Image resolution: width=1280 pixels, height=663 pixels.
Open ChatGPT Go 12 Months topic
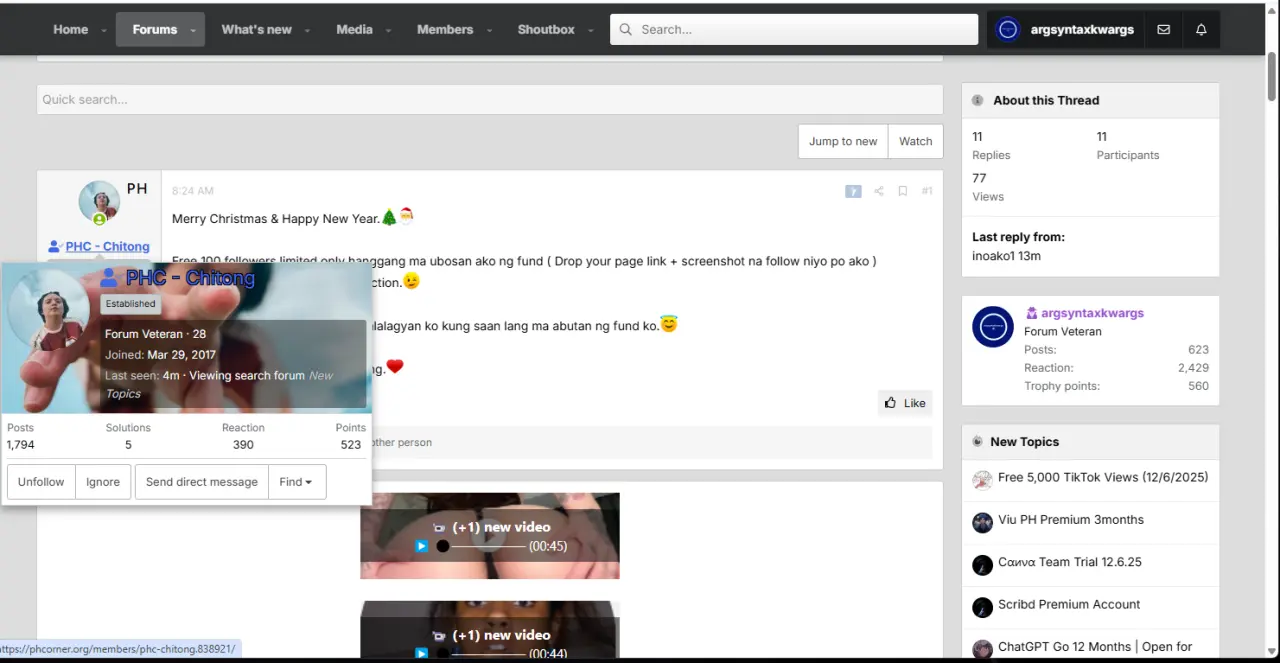pos(1095,647)
